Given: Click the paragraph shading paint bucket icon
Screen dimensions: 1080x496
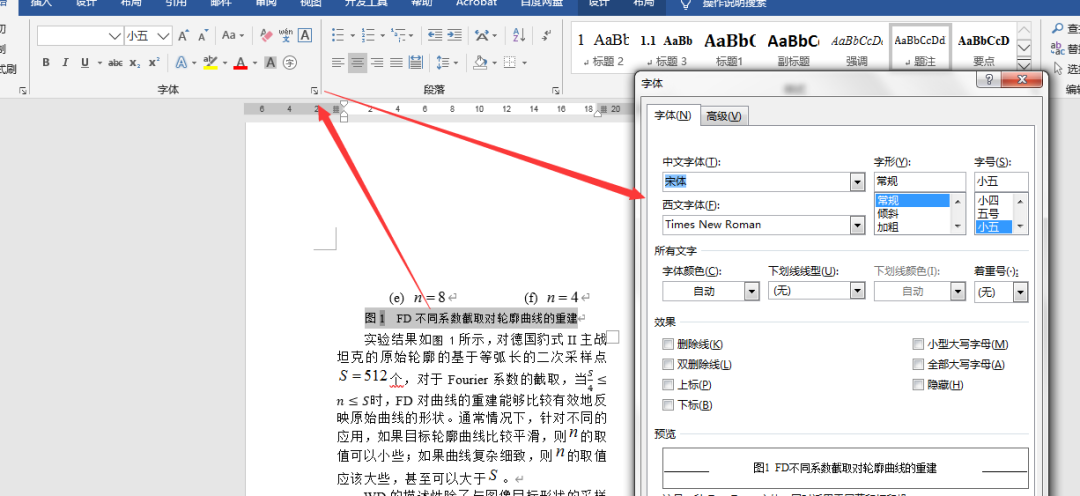Looking at the screenshot, I should [x=481, y=63].
